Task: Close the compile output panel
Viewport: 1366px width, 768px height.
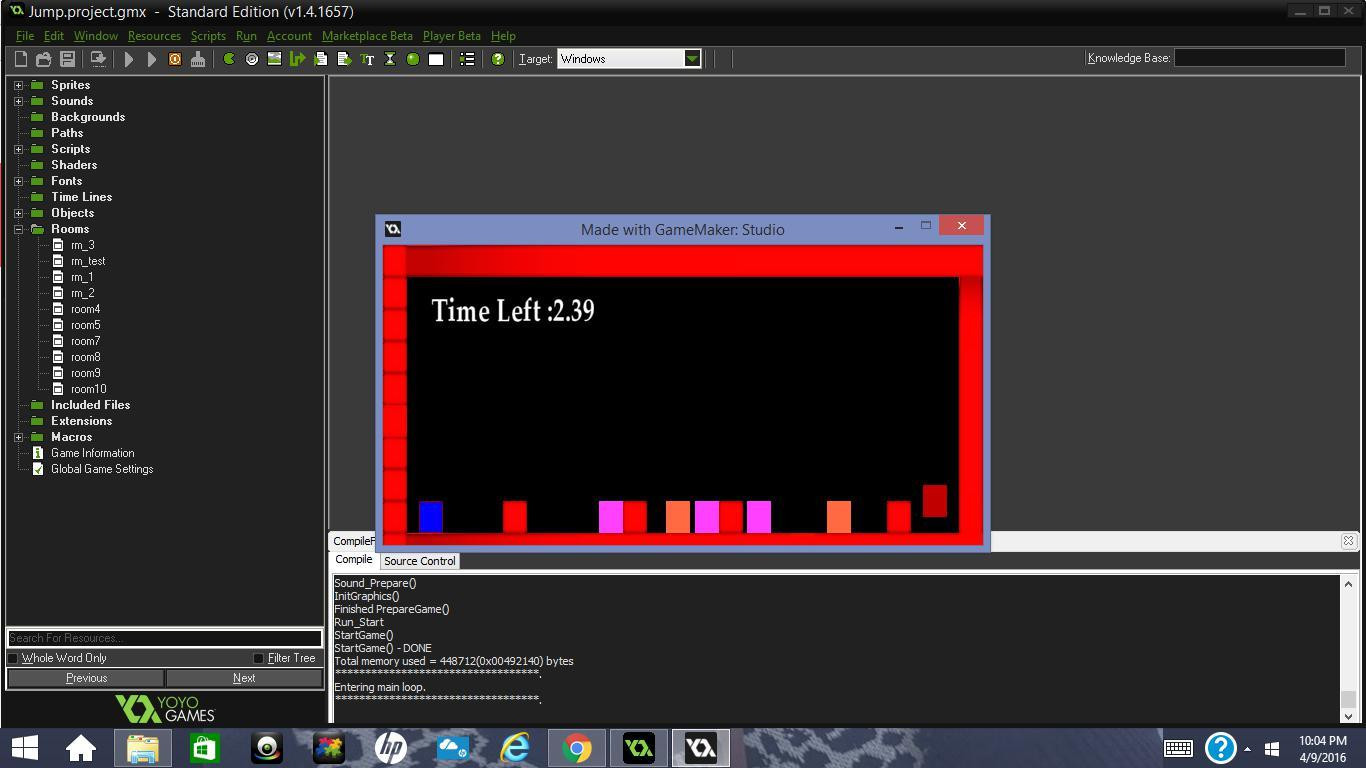Action: coord(1348,541)
